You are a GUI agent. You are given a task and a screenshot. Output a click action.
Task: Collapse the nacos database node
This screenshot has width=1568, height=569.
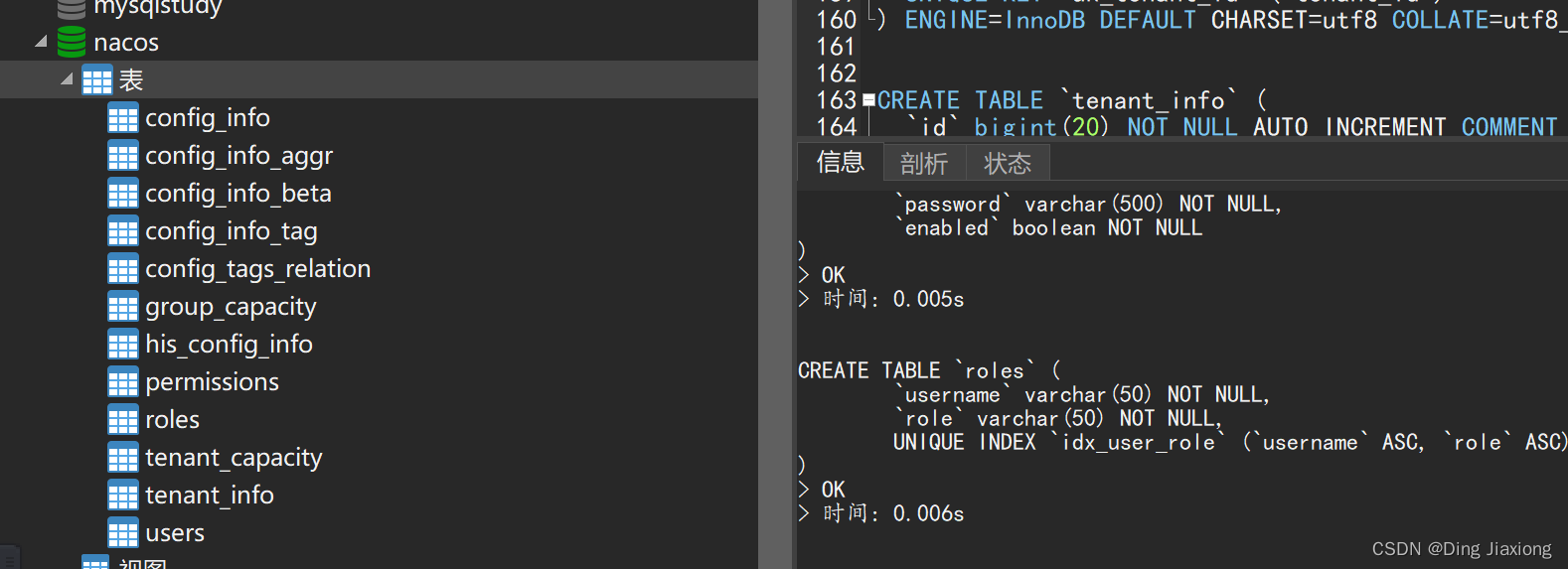point(41,42)
